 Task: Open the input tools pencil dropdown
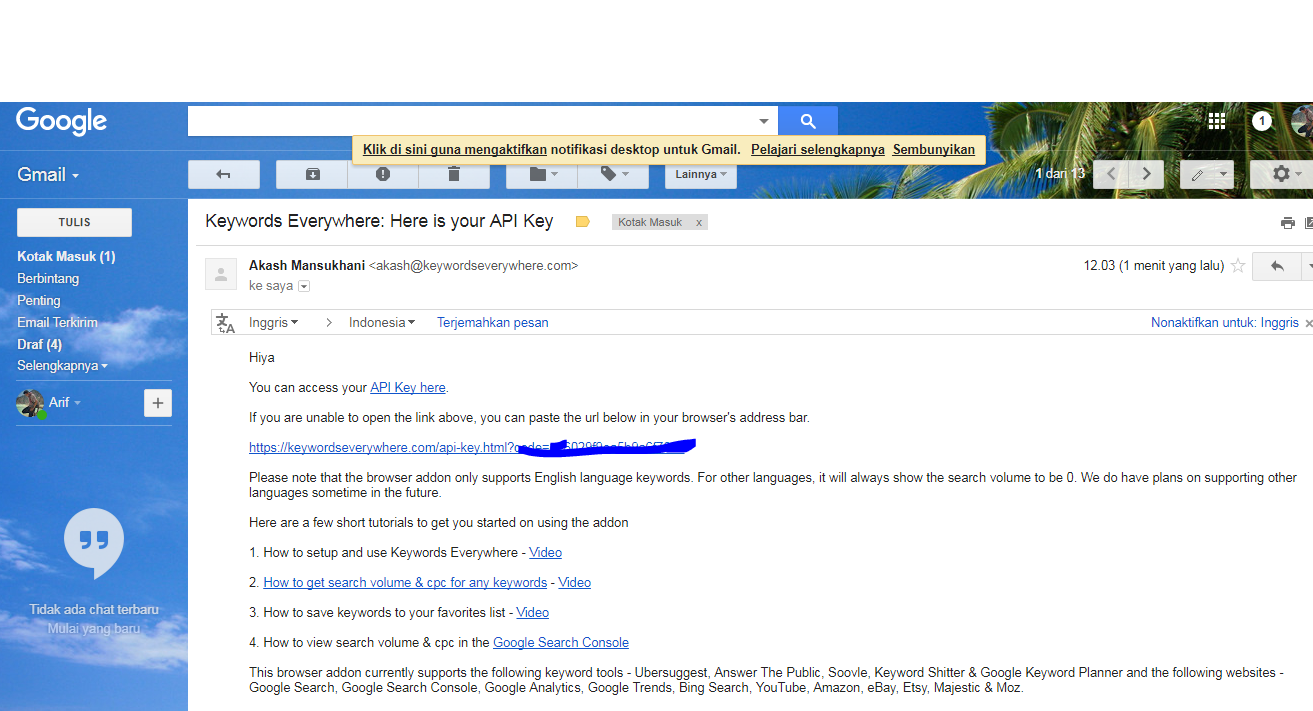1207,174
